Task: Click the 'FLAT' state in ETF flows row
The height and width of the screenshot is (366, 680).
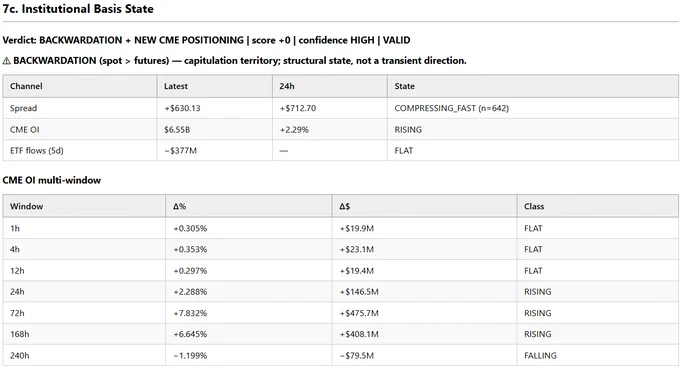Action: pyautogui.click(x=404, y=150)
